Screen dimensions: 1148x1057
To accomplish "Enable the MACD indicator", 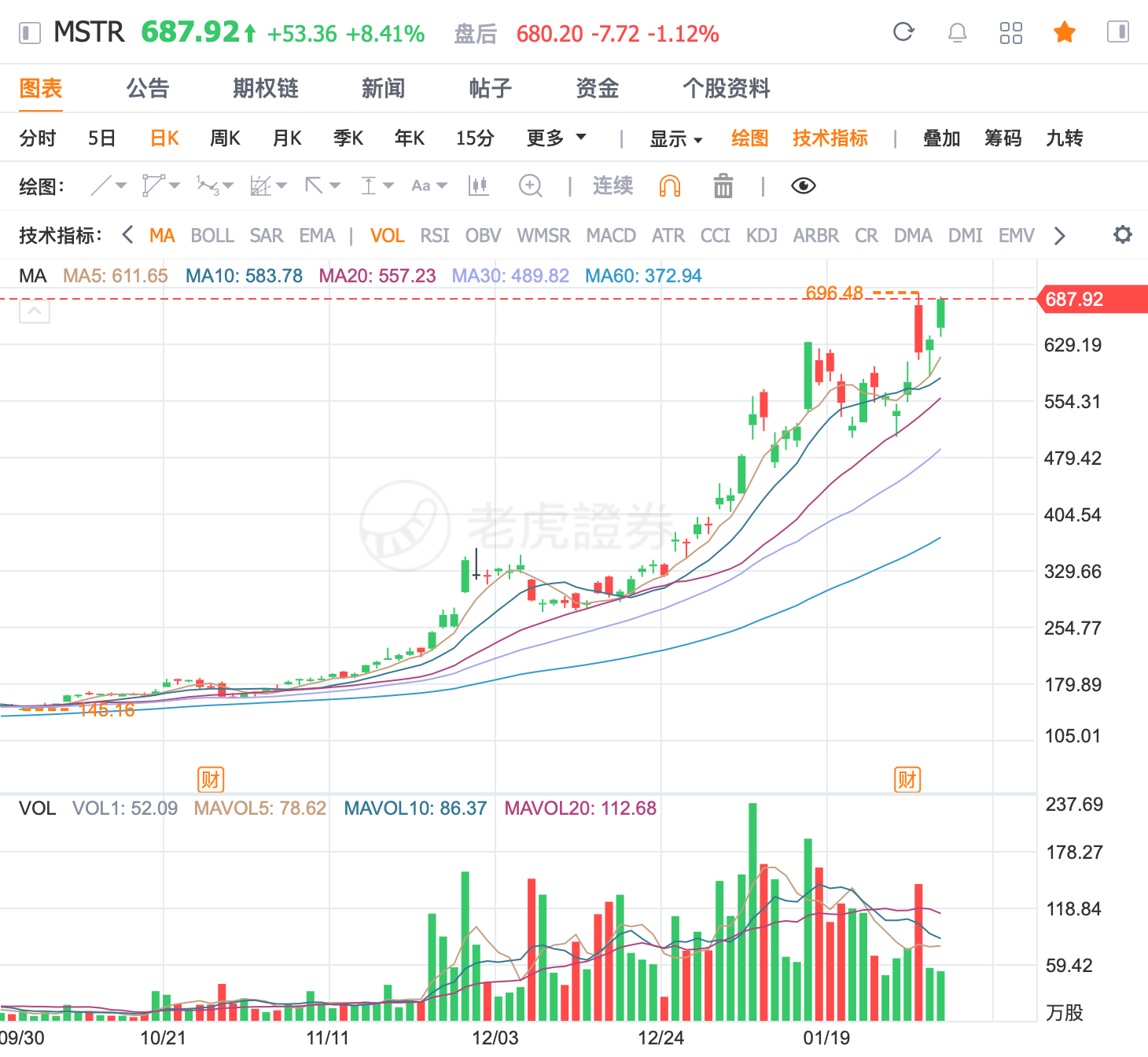I will point(611,235).
